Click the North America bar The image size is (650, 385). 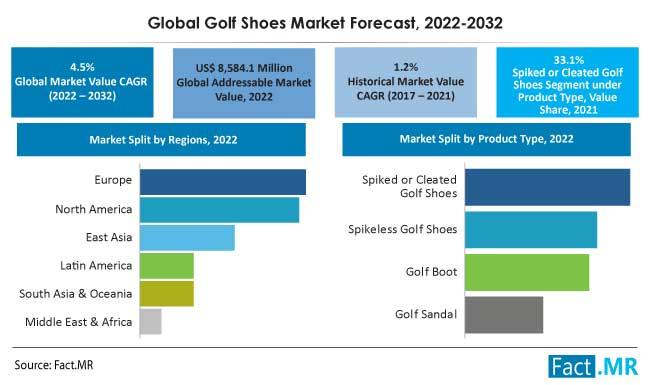pyautogui.click(x=219, y=210)
